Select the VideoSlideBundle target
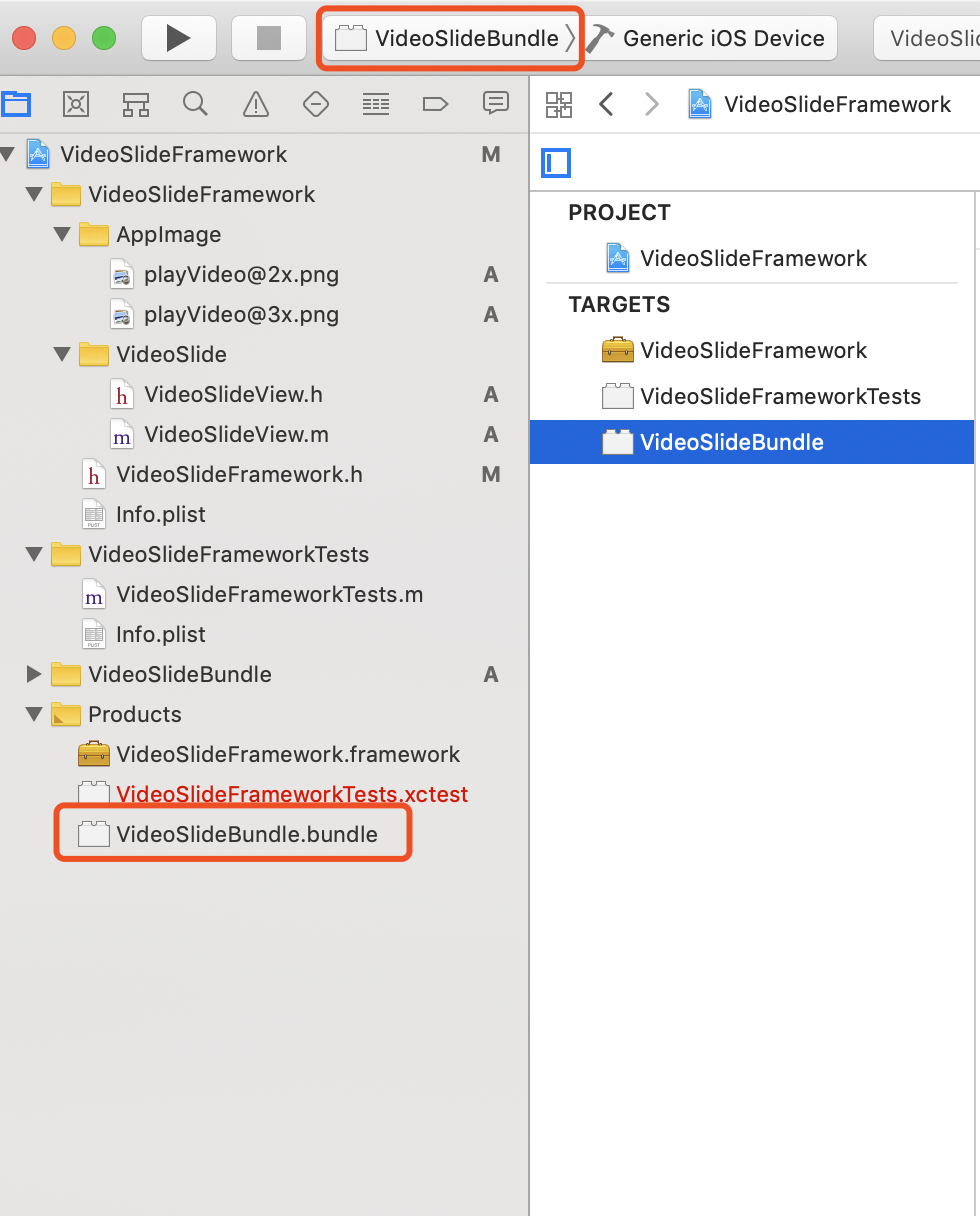This screenshot has width=980, height=1216. (x=752, y=442)
